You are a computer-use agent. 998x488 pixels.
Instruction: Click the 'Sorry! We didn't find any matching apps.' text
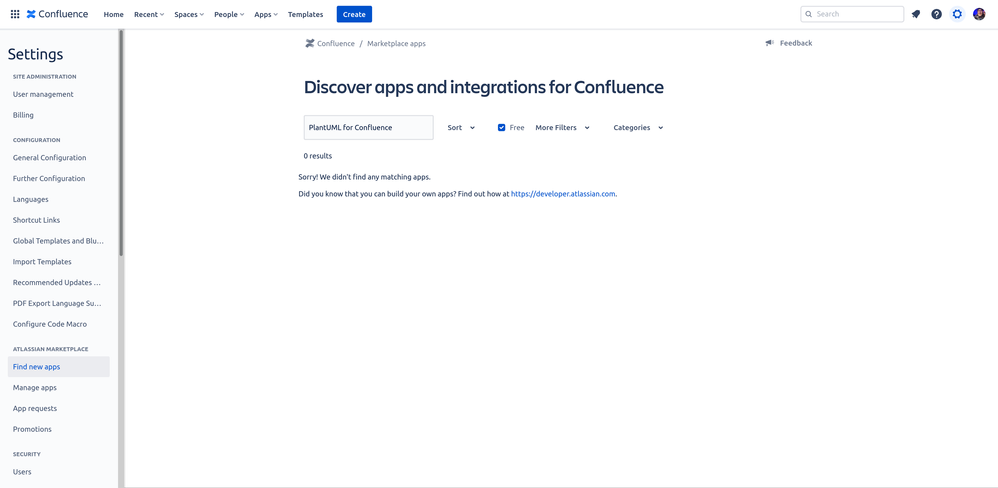(365, 177)
